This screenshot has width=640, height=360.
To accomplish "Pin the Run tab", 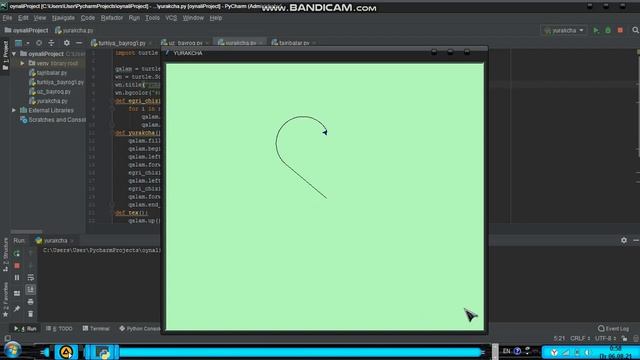I will click(17, 309).
